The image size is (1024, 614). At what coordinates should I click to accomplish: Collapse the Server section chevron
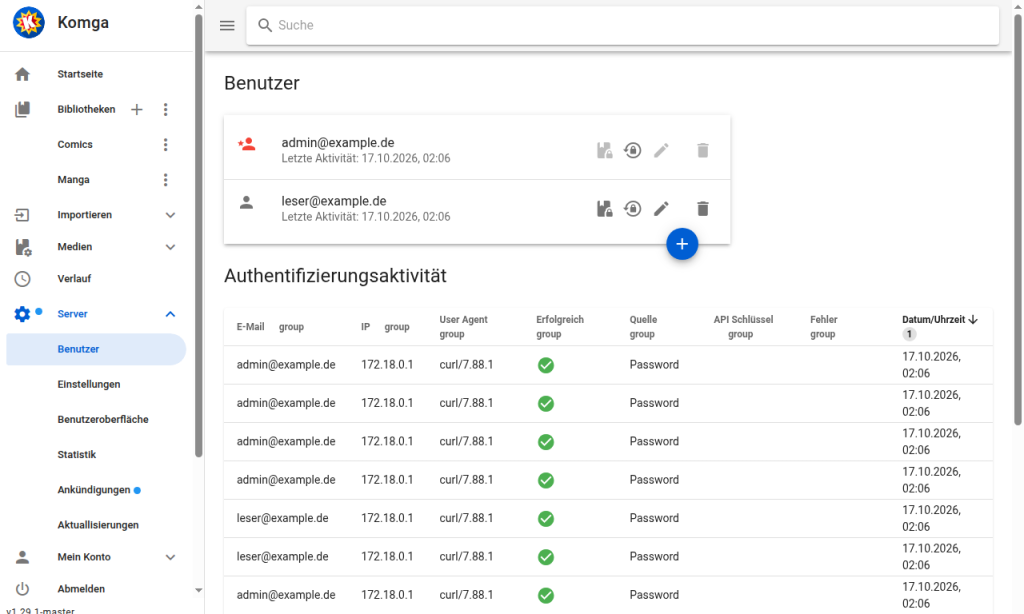[170, 314]
